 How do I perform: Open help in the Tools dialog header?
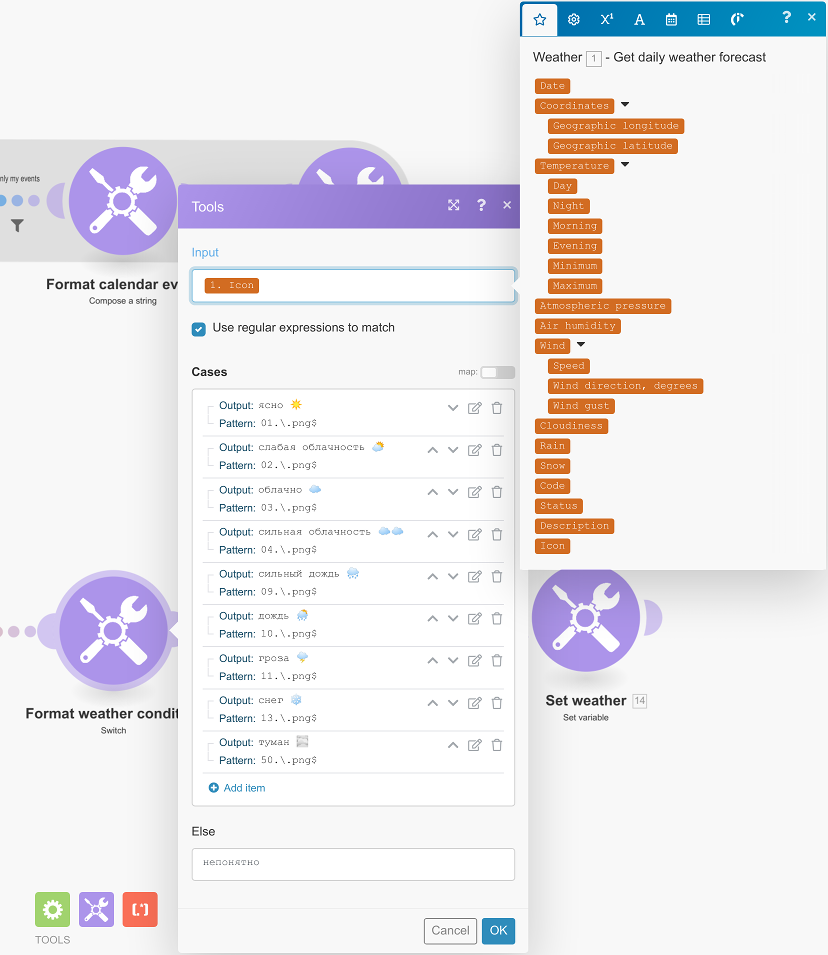[x=481, y=205]
